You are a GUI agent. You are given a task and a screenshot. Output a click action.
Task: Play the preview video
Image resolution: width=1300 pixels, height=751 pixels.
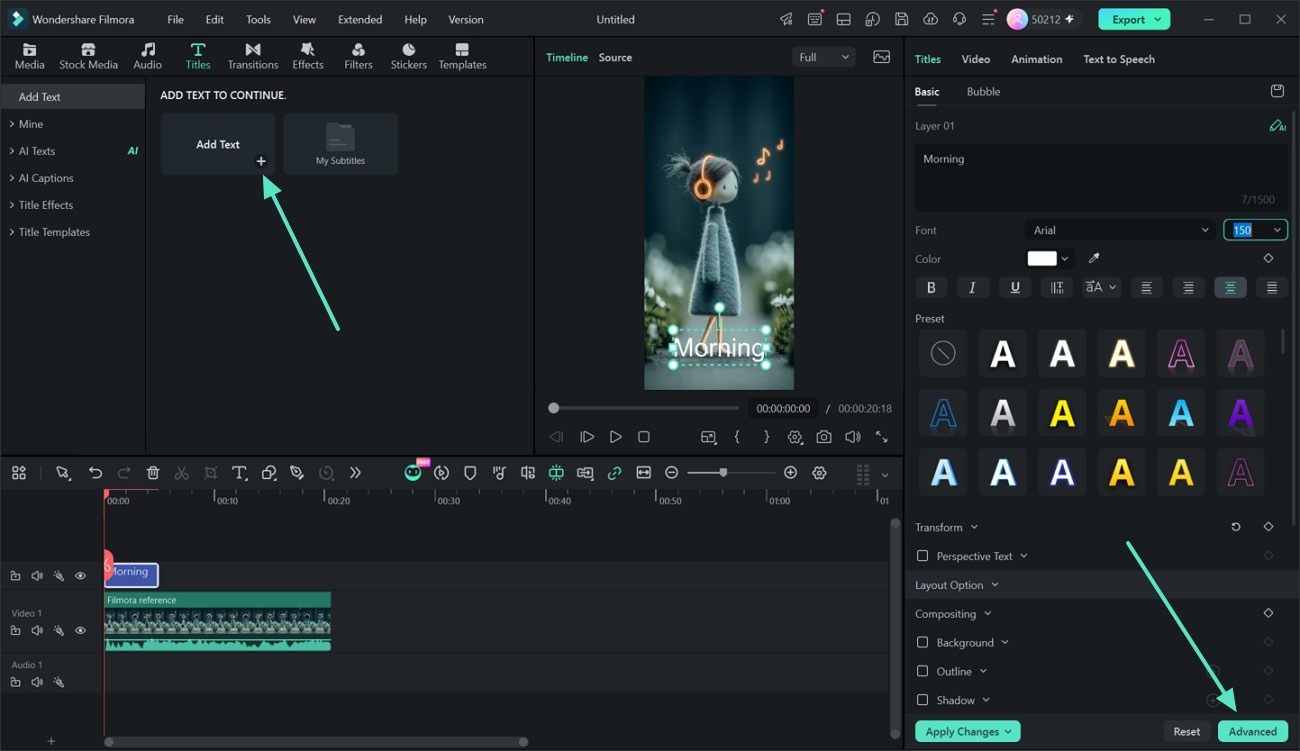pyautogui.click(x=615, y=437)
